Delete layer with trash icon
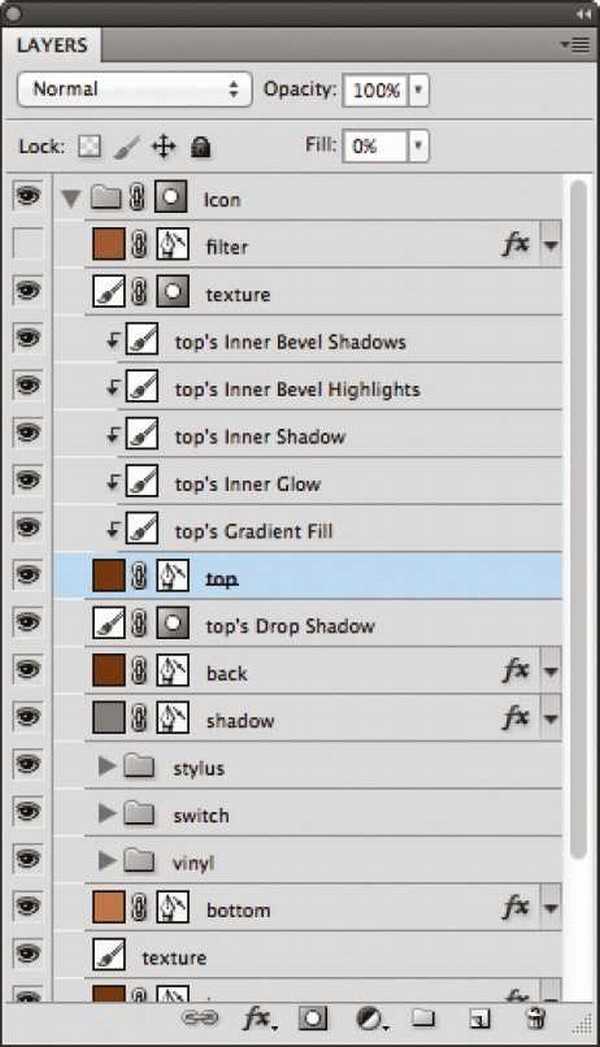 [536, 1018]
